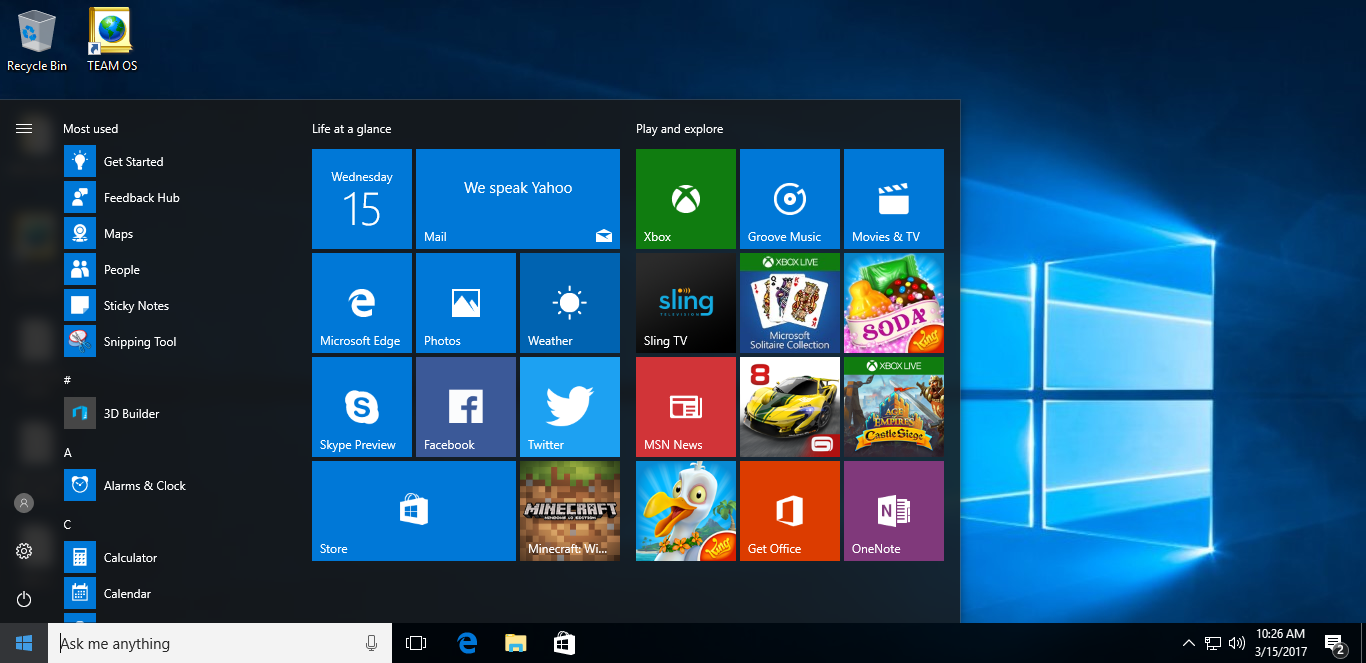Image resolution: width=1366 pixels, height=663 pixels.
Task: Jump to letters via the '#' header
Action: [x=67, y=380]
